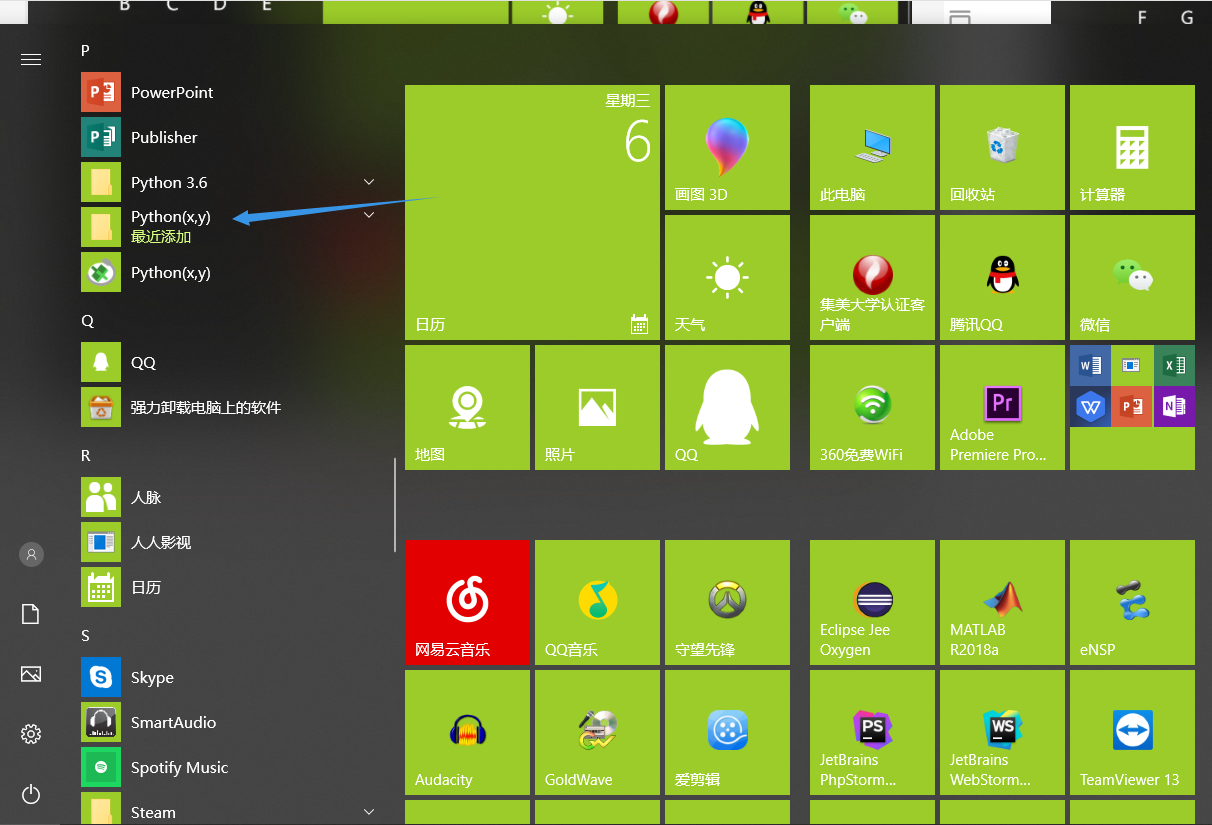
Task: Open the Steam folder entry
Action: pyautogui.click(x=230, y=810)
